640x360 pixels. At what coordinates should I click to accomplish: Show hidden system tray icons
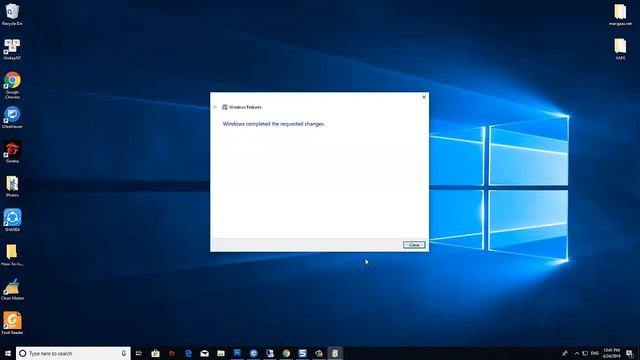[x=577, y=353]
